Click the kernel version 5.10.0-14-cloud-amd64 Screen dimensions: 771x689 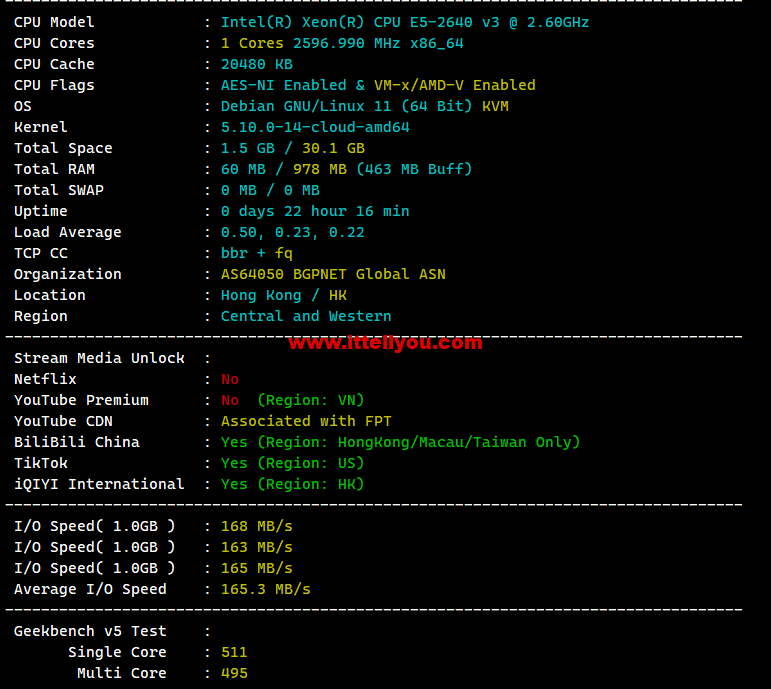pos(315,127)
